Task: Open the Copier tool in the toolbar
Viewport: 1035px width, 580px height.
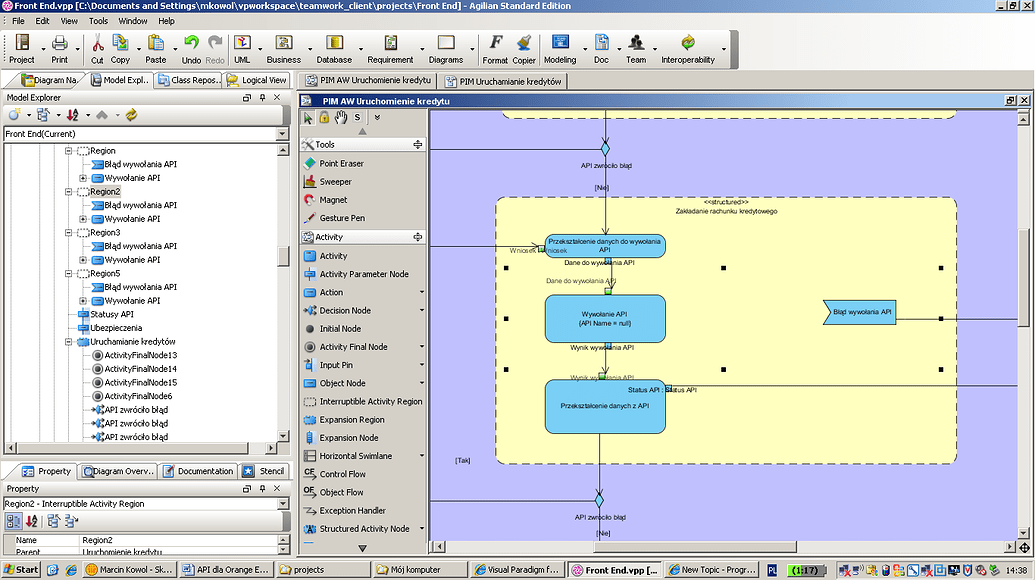Action: point(524,49)
